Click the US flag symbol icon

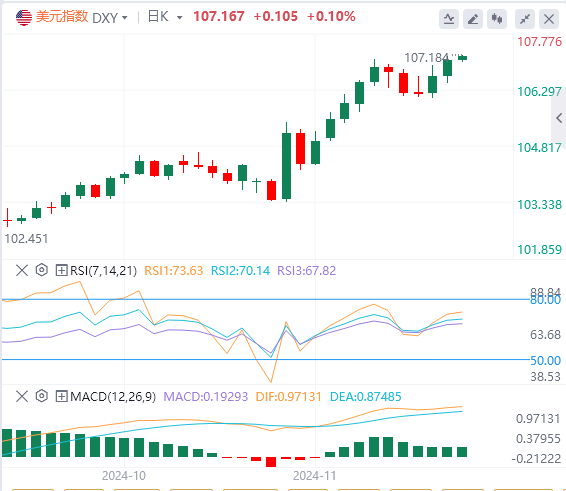point(24,17)
